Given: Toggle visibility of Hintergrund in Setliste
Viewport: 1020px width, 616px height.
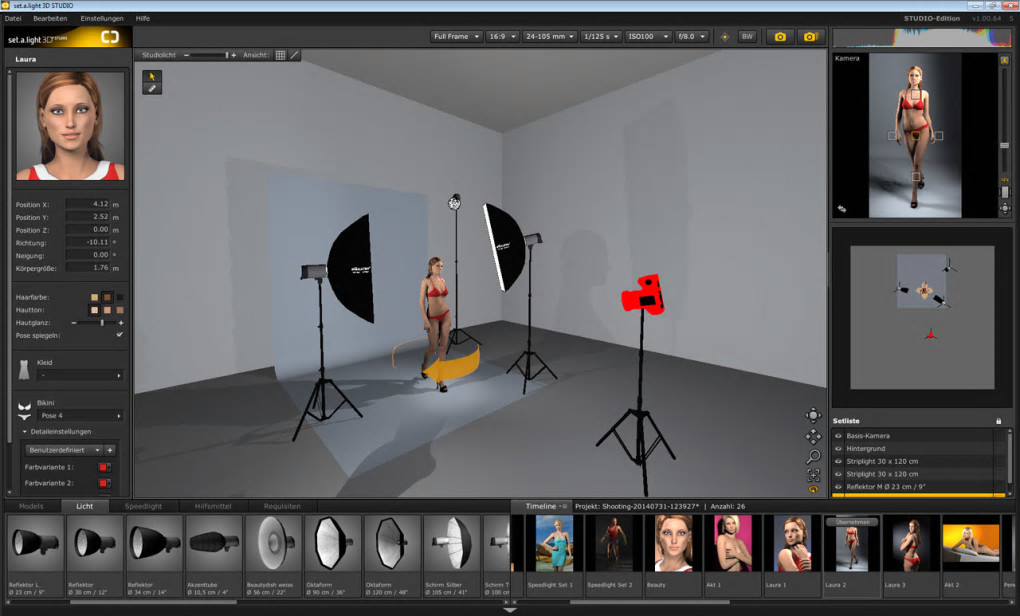Looking at the screenshot, I should tap(839, 448).
